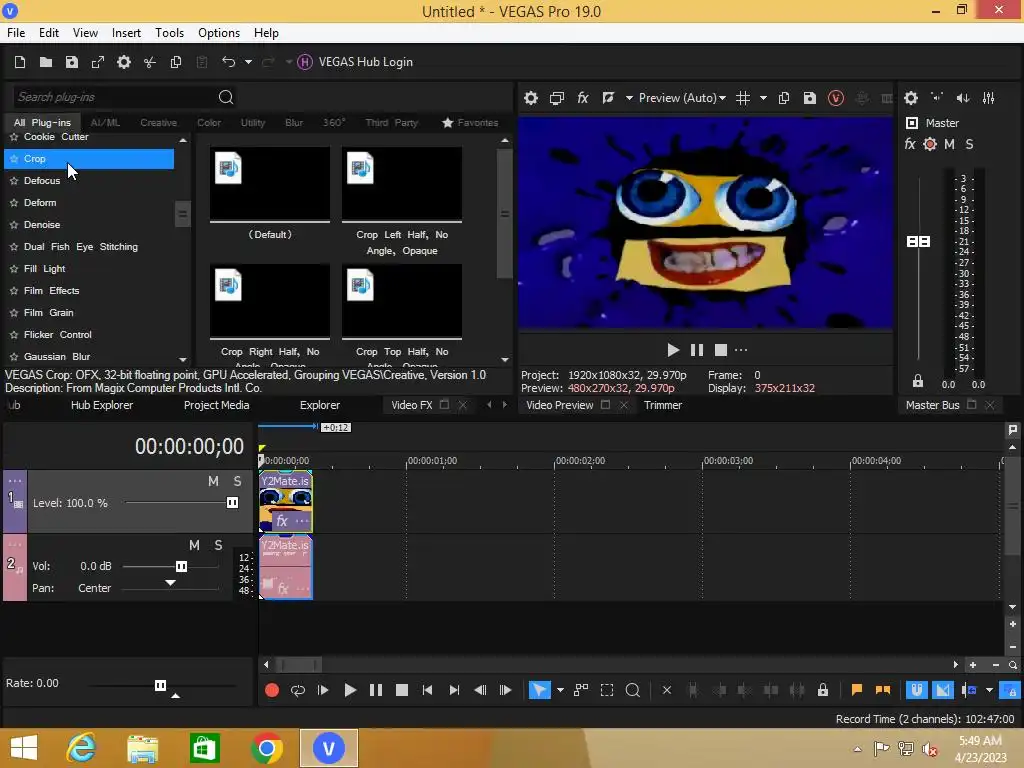Select the Zoom edit tool

coord(633,690)
